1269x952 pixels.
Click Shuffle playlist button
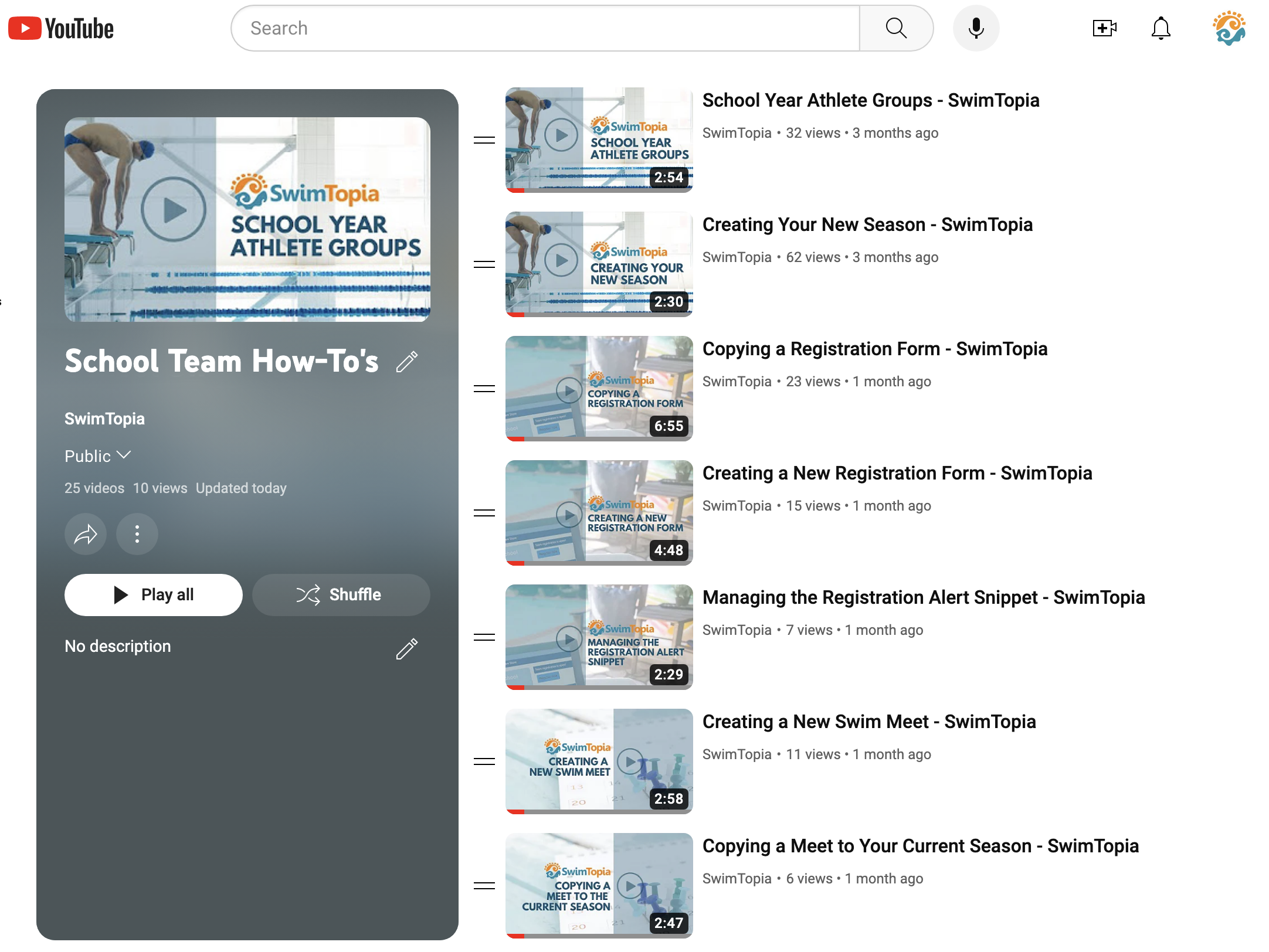pyautogui.click(x=341, y=594)
